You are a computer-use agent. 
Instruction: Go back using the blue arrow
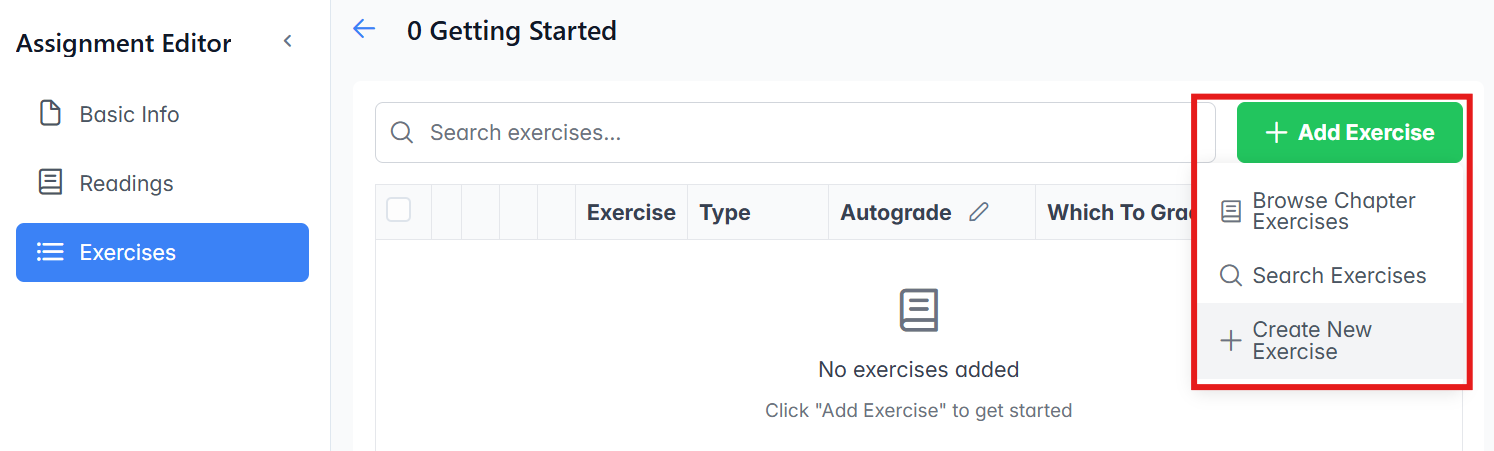[x=364, y=30]
